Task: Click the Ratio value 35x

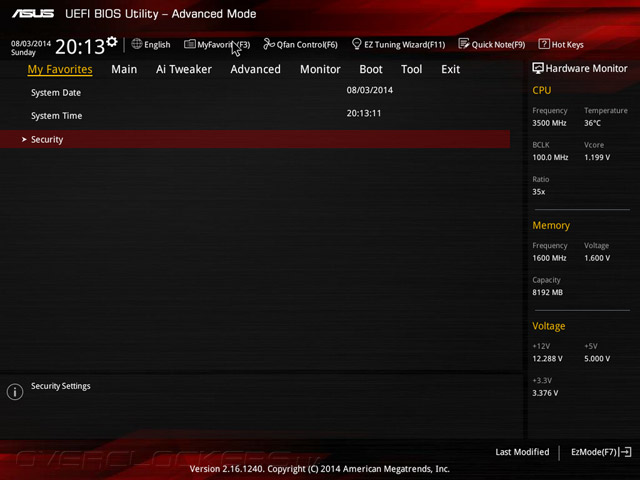Action: pyautogui.click(x=538, y=191)
